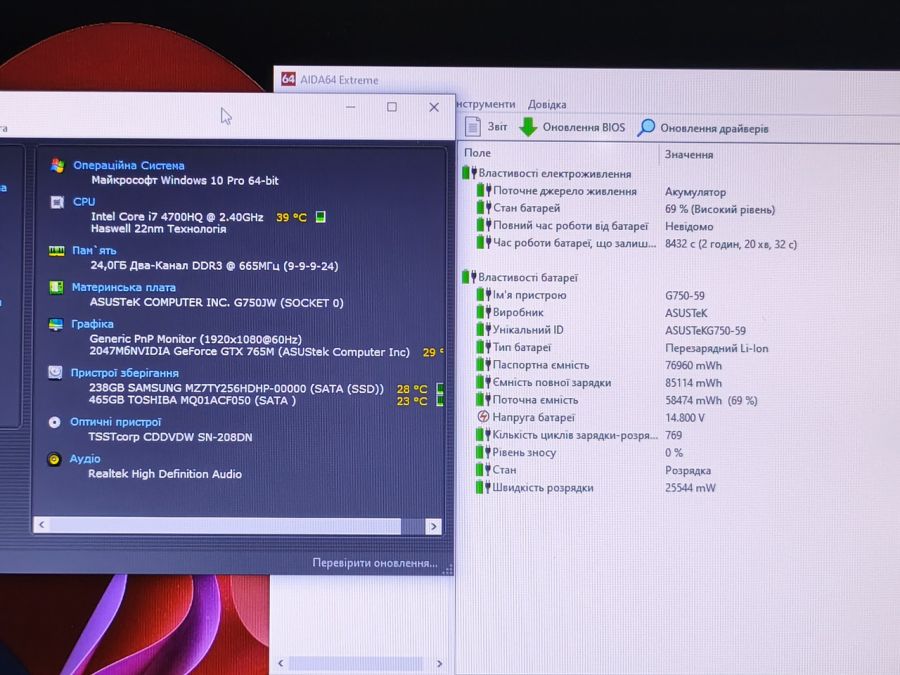
Task: Maximize the Speccy window
Action: pyautogui.click(x=392, y=107)
